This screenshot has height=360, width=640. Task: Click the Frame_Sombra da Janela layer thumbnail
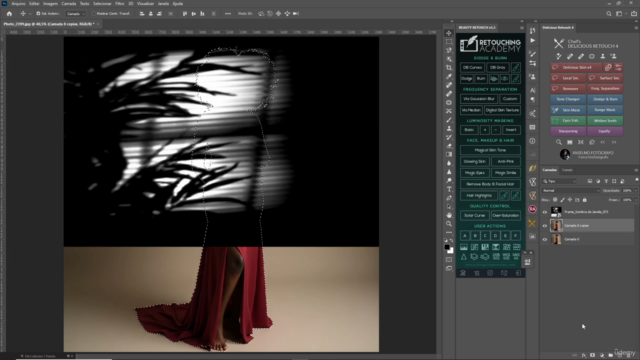pyautogui.click(x=556, y=212)
